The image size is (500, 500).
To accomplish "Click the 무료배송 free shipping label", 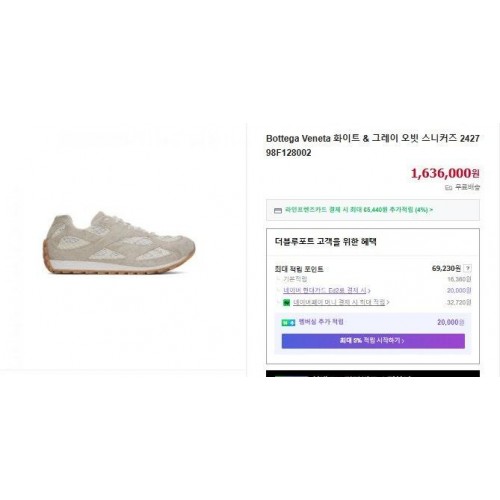I will point(467,187).
